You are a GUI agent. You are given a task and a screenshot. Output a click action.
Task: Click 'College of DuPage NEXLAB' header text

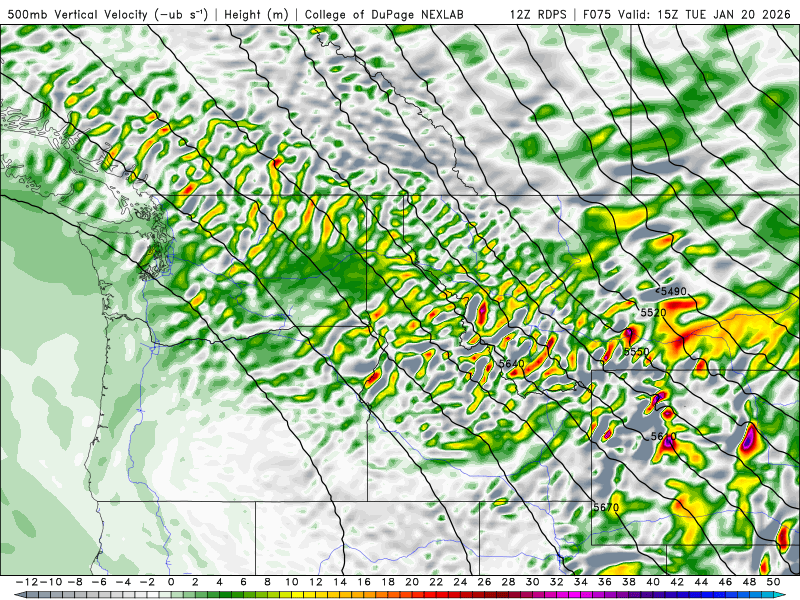(x=384, y=14)
